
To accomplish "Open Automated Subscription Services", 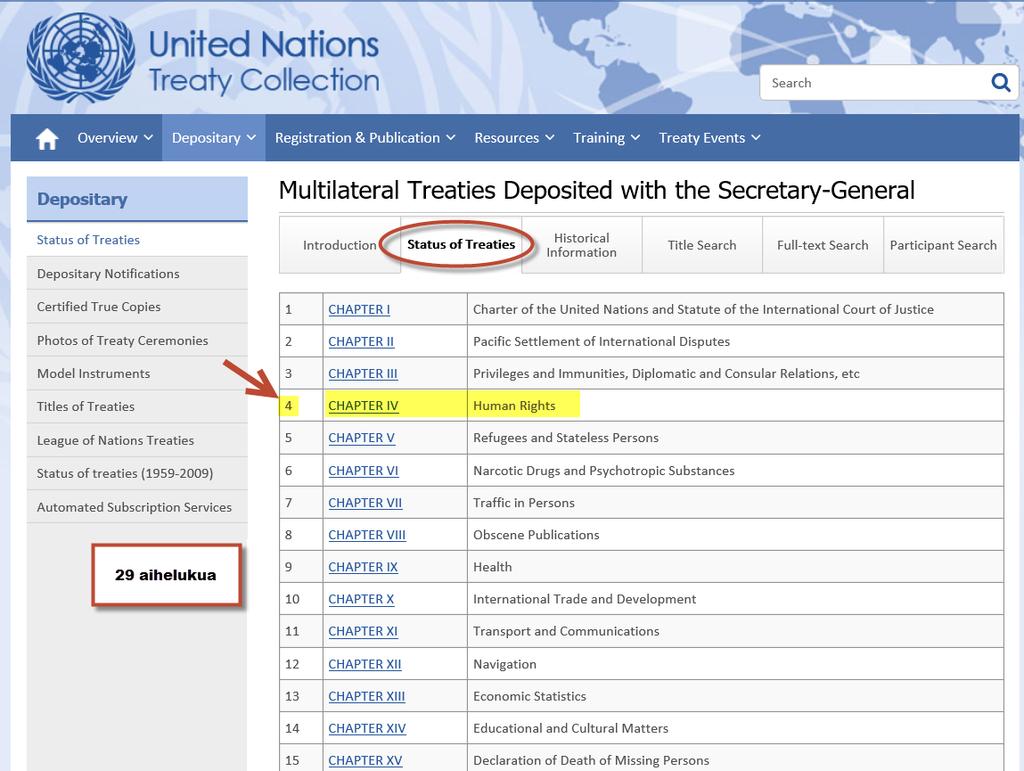I will point(137,507).
